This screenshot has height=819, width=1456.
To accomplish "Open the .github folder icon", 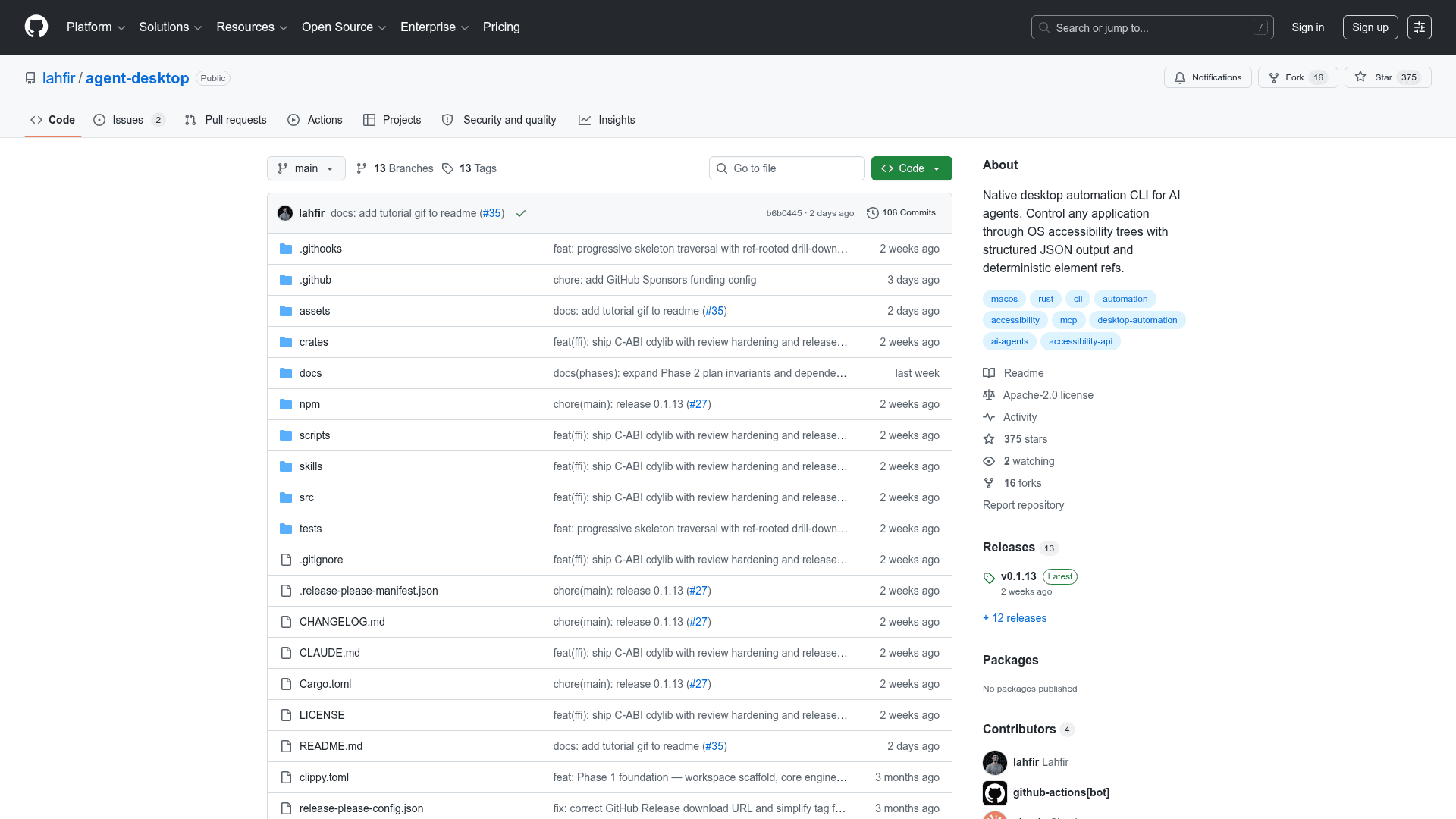I will coord(286,280).
